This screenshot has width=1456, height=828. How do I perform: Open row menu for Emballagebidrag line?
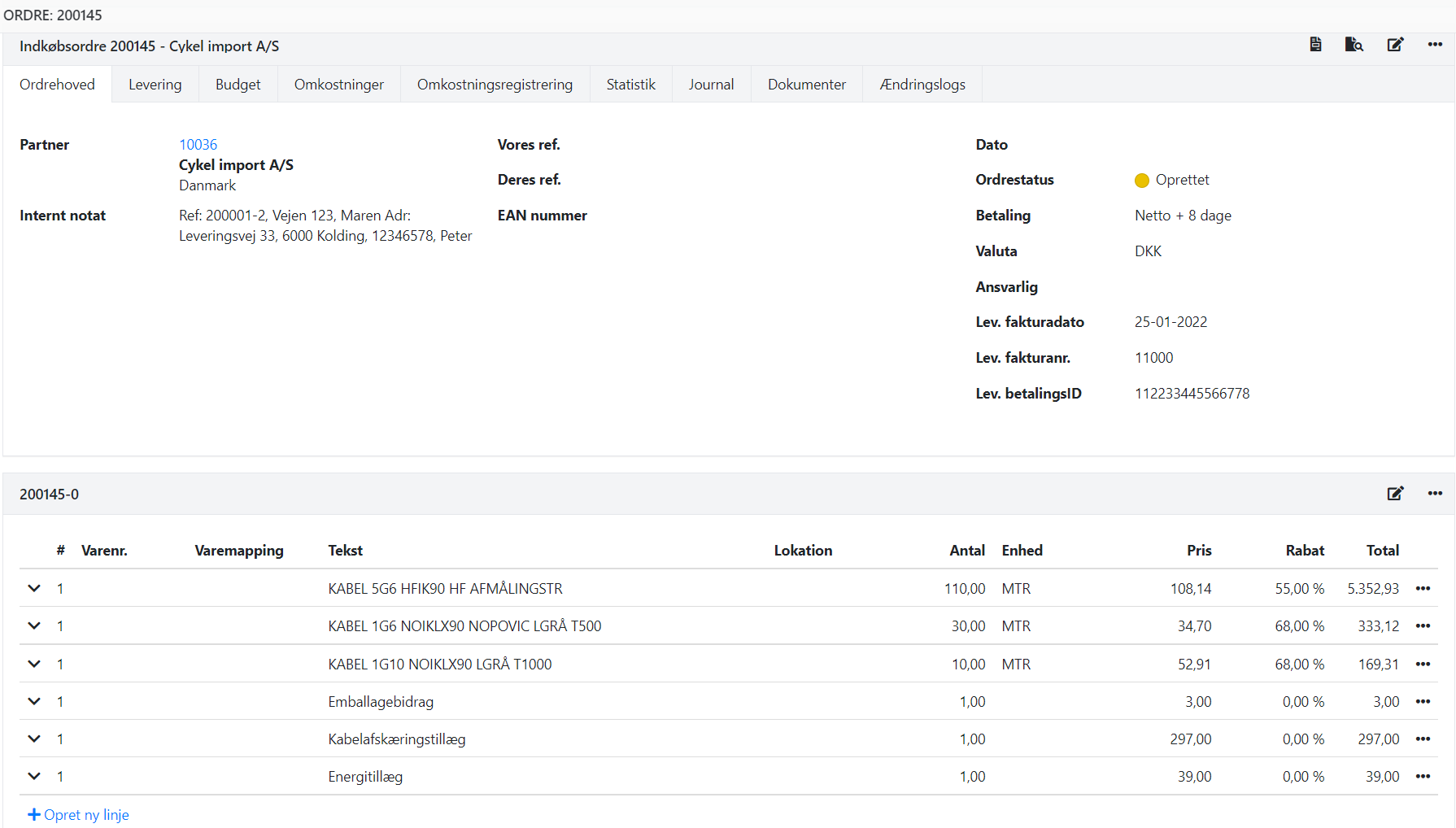pyautogui.click(x=1423, y=702)
